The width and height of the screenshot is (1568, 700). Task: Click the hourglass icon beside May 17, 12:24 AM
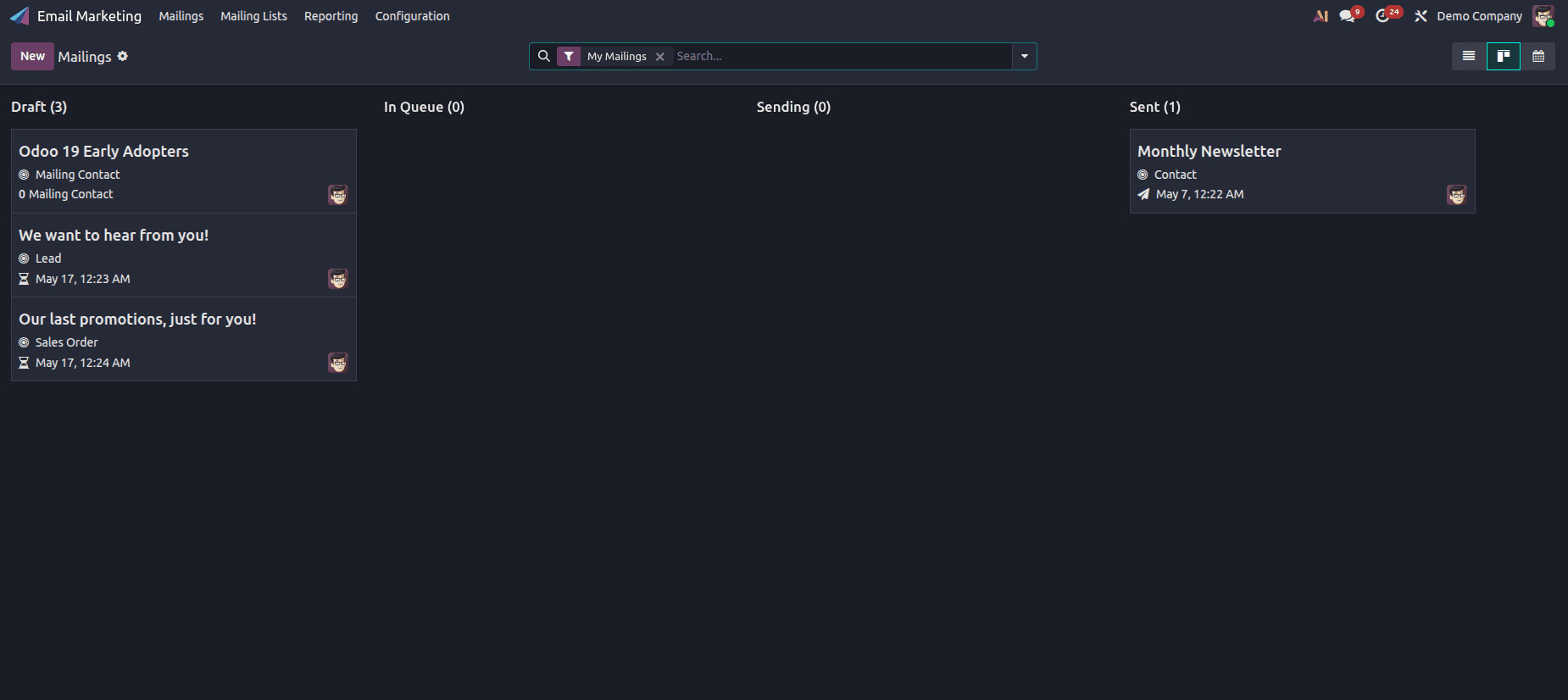24,363
